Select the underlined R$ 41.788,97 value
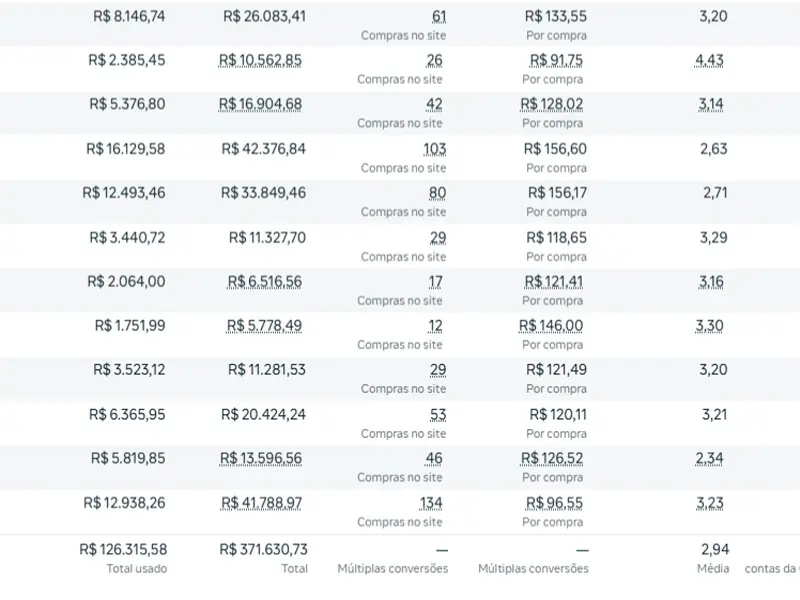 click(260, 503)
